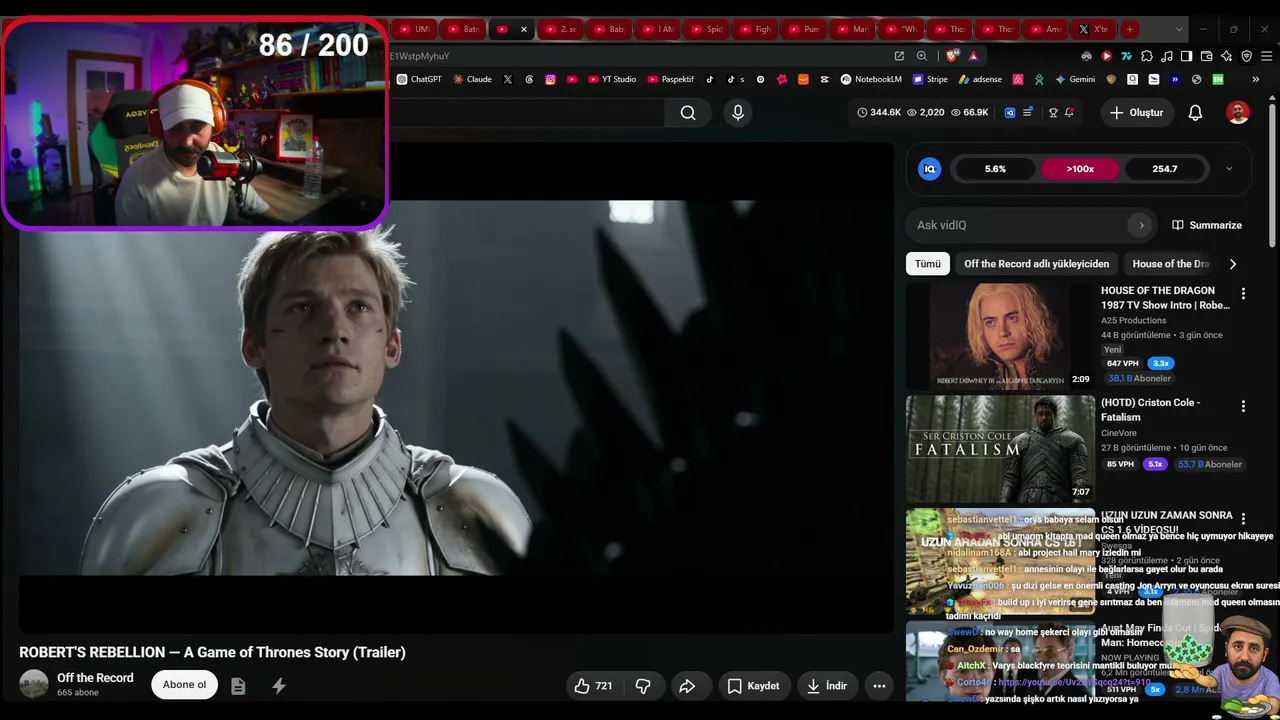1280x720 pixels.
Task: Close the active browser tab
Action: [523, 29]
